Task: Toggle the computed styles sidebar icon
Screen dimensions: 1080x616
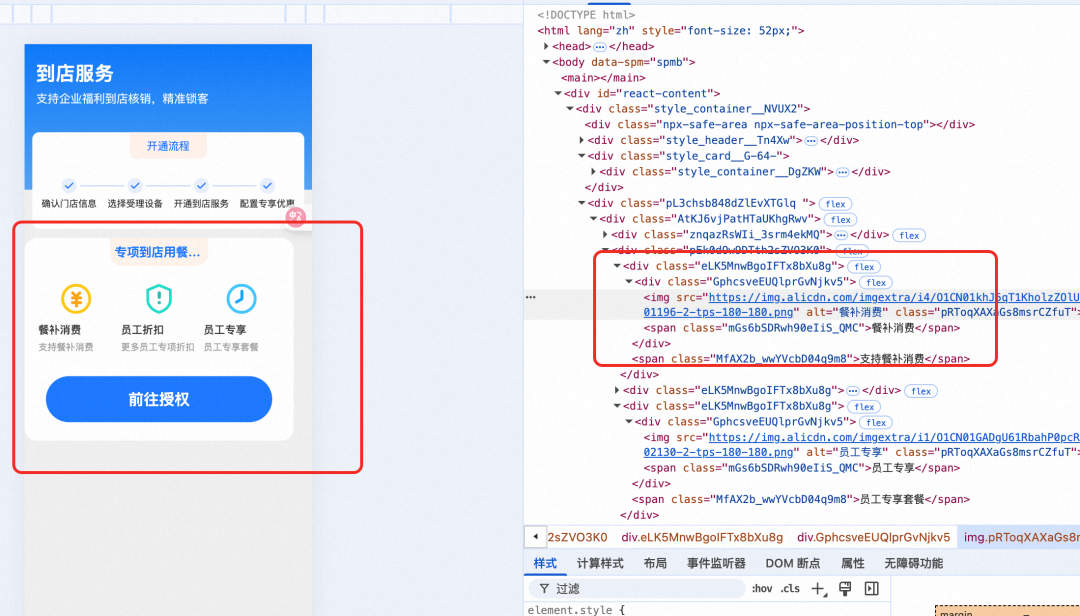Action: (871, 588)
